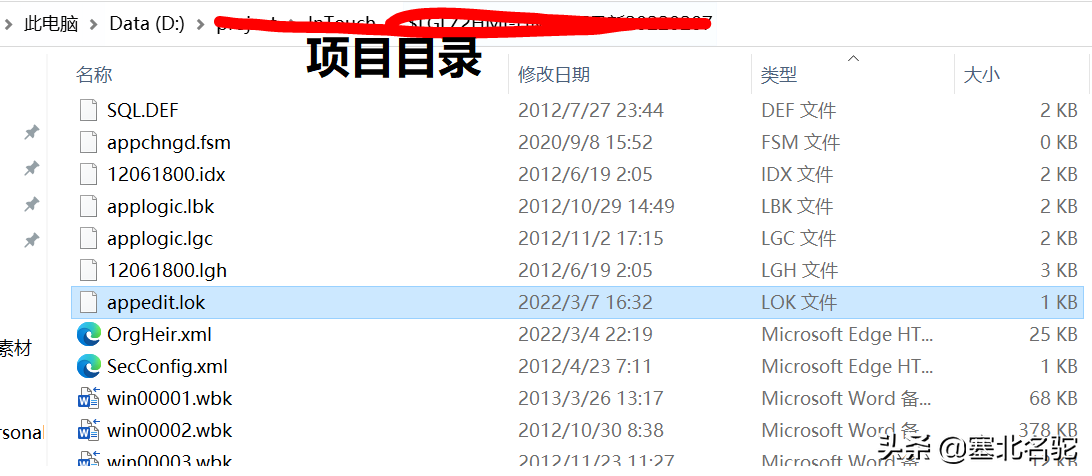Select the appedit.lok file icon

pyautogui.click(x=88, y=302)
